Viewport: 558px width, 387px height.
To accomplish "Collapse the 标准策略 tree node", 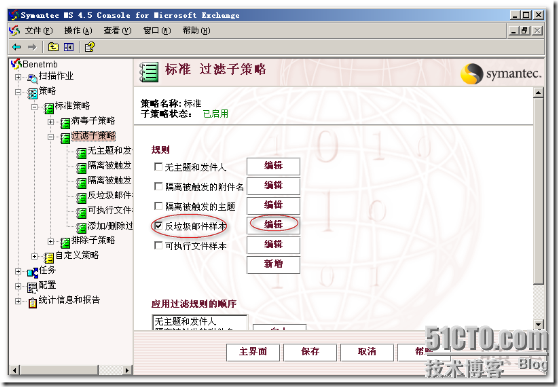I will 34,107.
